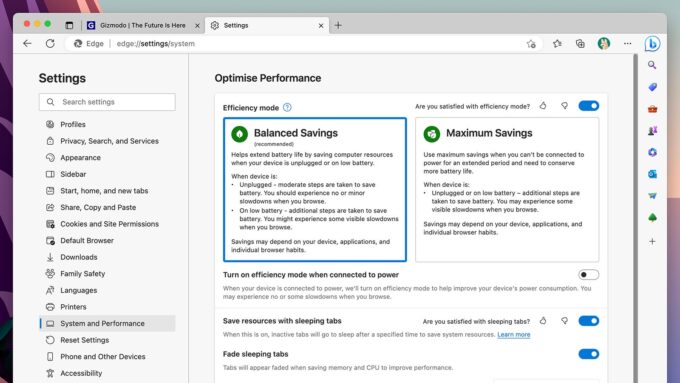Give thumbs up for sleeping tabs

pyautogui.click(x=543, y=321)
